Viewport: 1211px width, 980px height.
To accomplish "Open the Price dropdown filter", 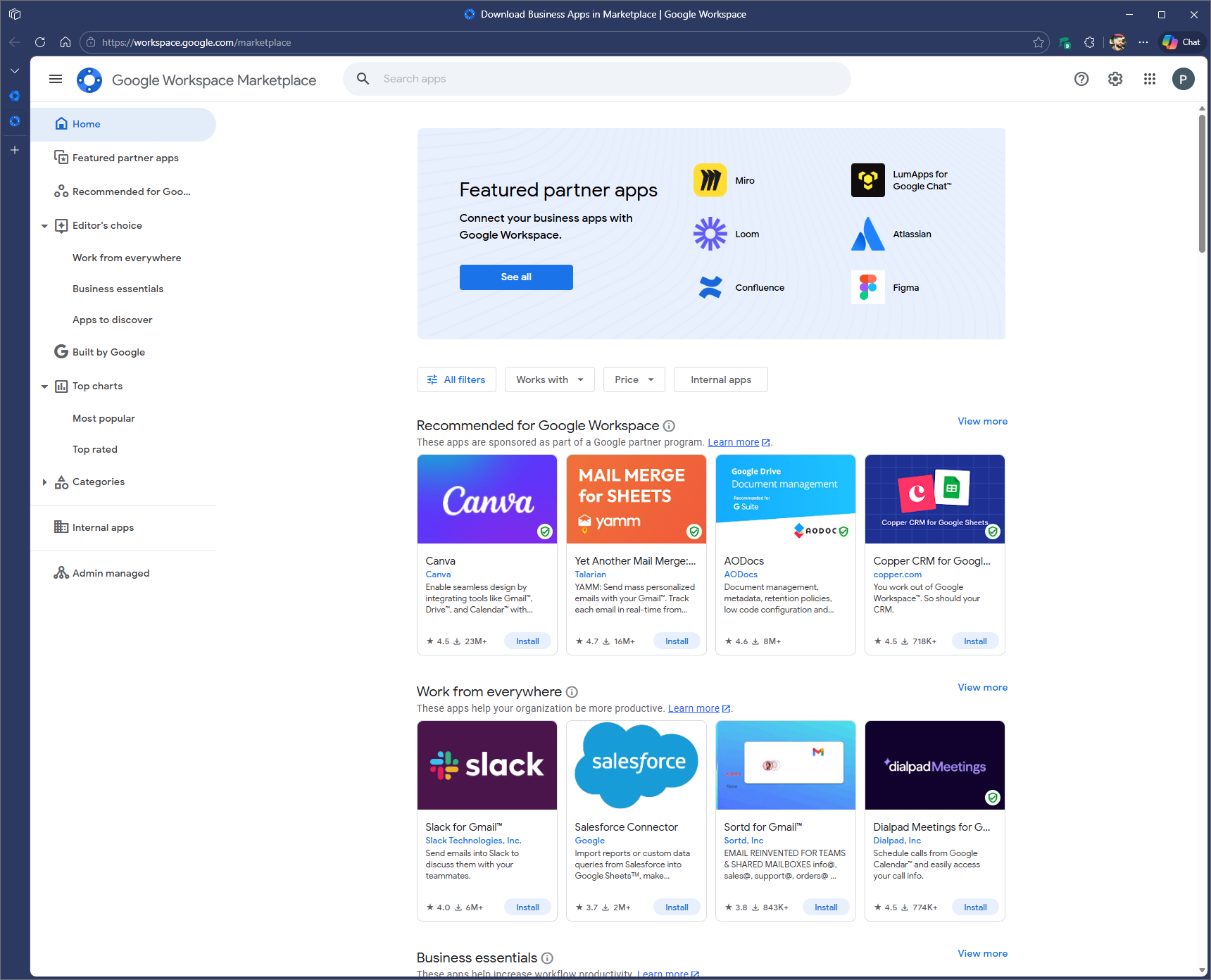I will [x=634, y=379].
